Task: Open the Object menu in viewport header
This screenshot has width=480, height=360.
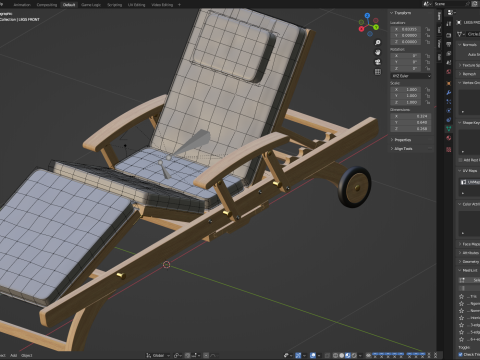Action: point(27,355)
